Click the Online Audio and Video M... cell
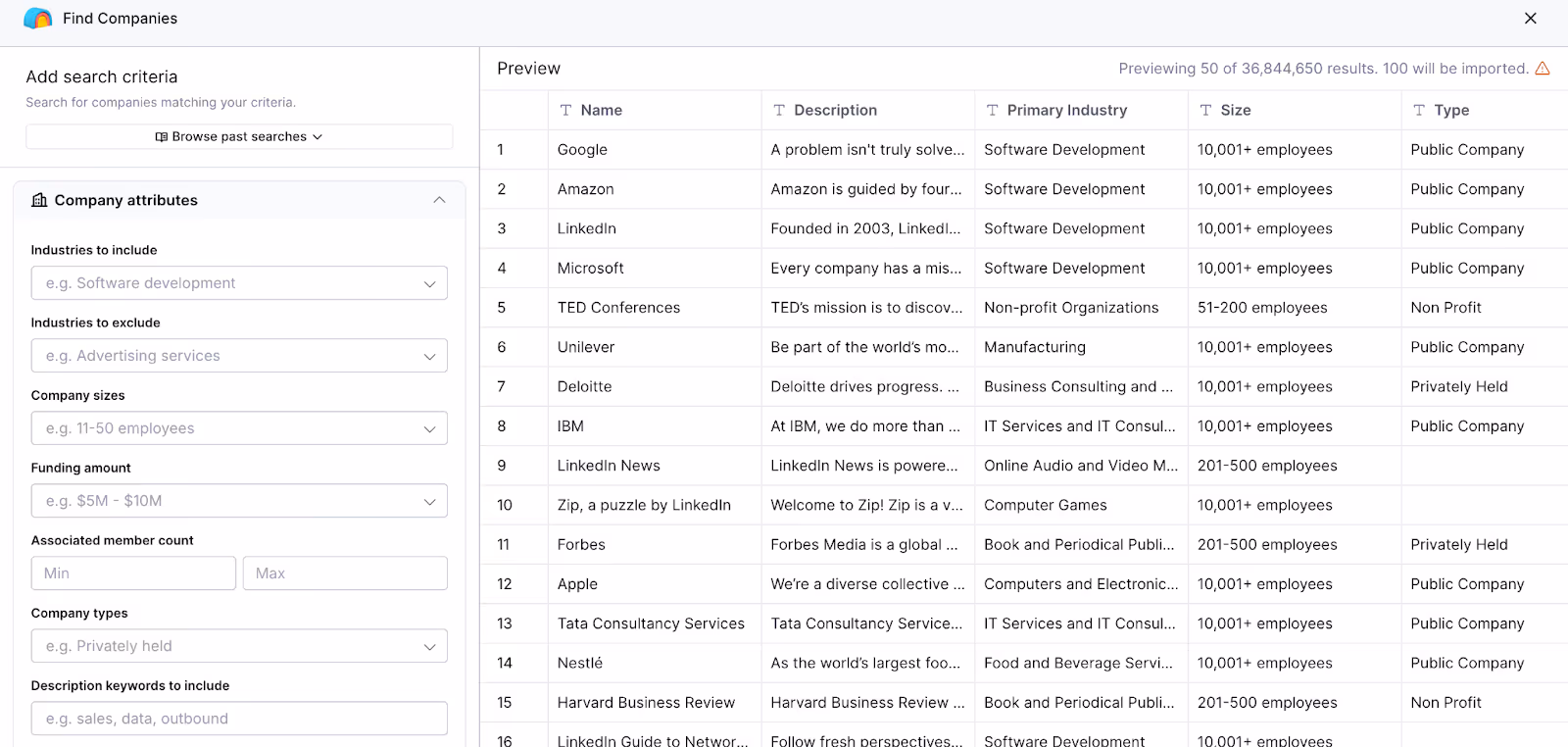1568x747 pixels. pyautogui.click(x=1081, y=466)
